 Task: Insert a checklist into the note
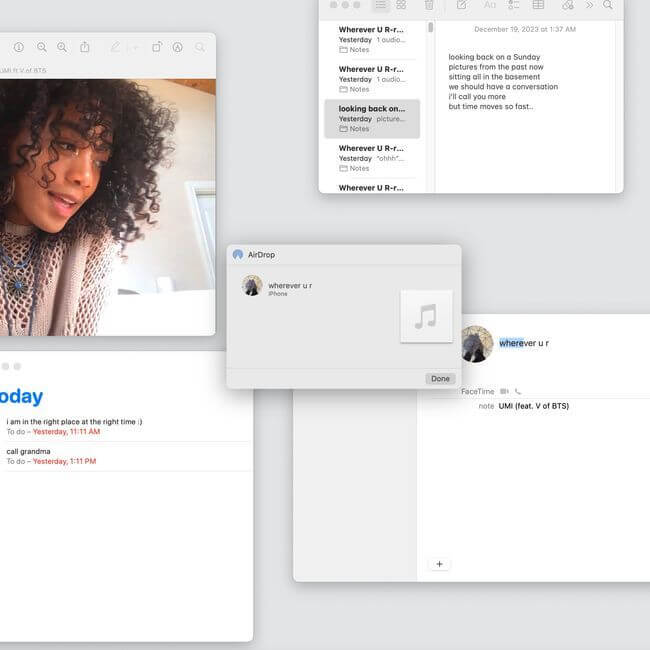click(x=514, y=5)
